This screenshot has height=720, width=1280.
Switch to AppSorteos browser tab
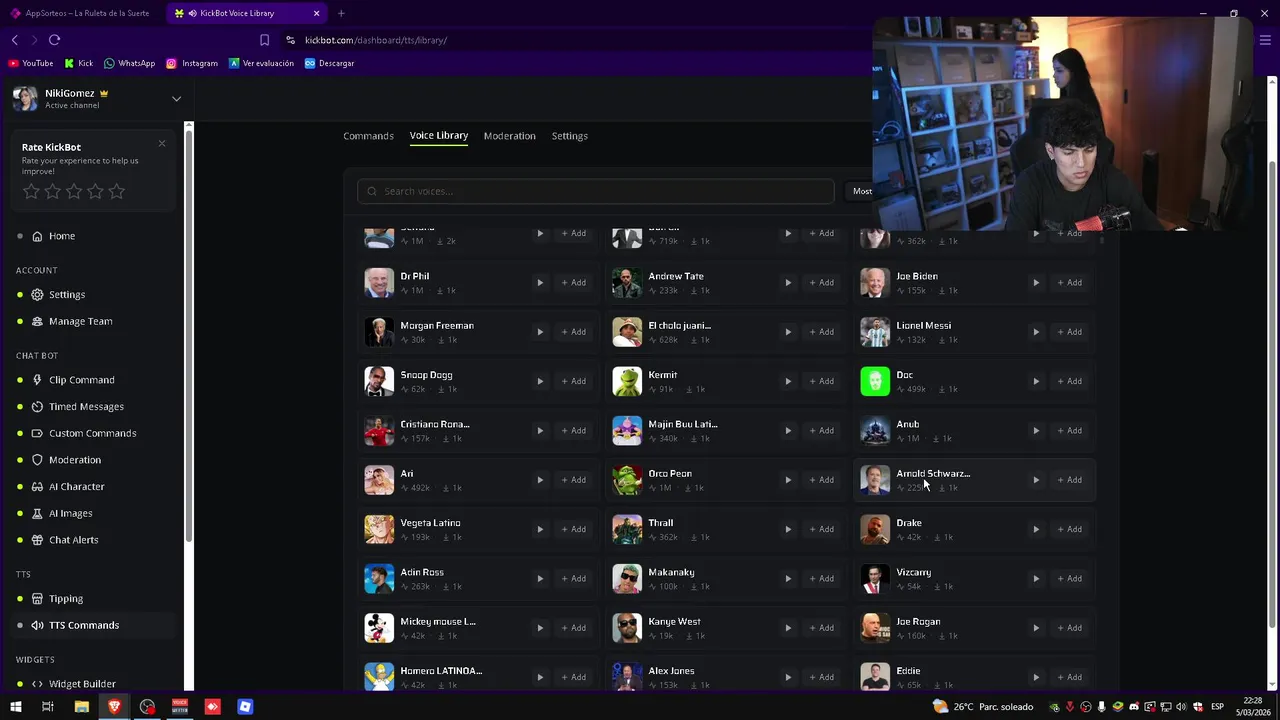tap(80, 13)
